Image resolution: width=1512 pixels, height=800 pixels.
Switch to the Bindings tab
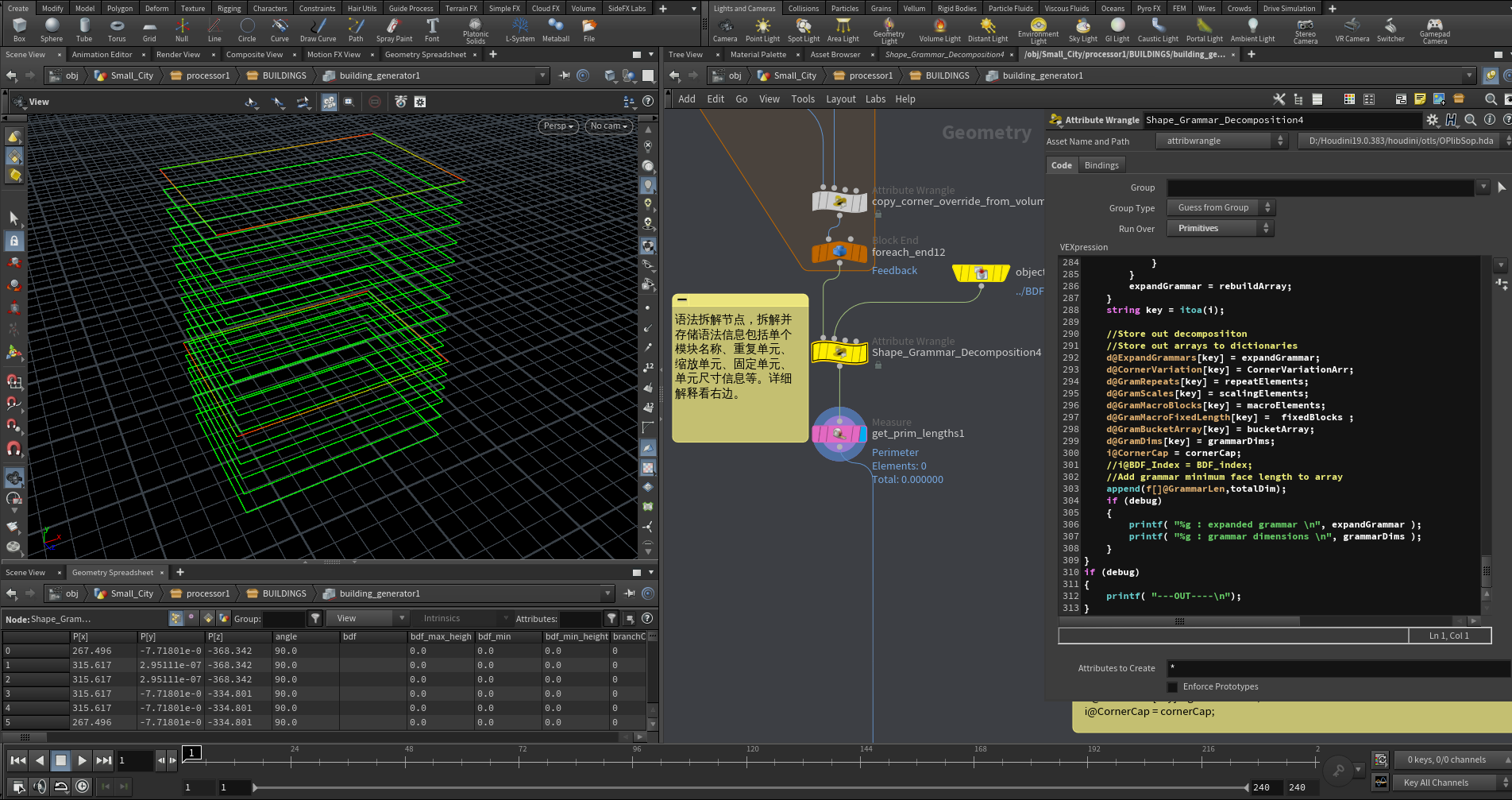point(1101,165)
